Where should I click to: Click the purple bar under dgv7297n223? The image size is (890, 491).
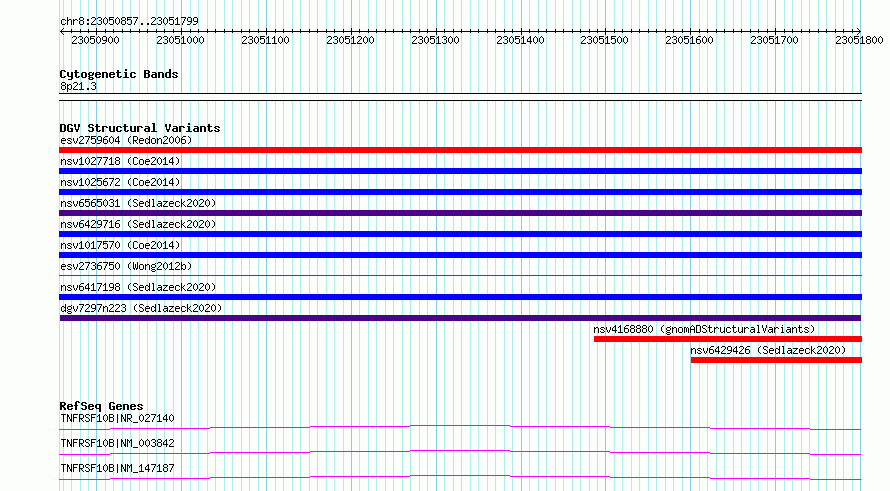[460, 318]
